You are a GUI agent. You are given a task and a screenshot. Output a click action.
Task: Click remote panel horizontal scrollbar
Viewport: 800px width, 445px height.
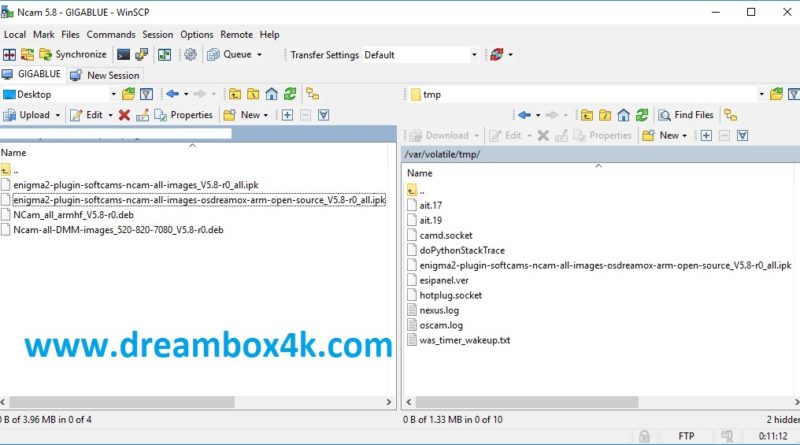527,402
